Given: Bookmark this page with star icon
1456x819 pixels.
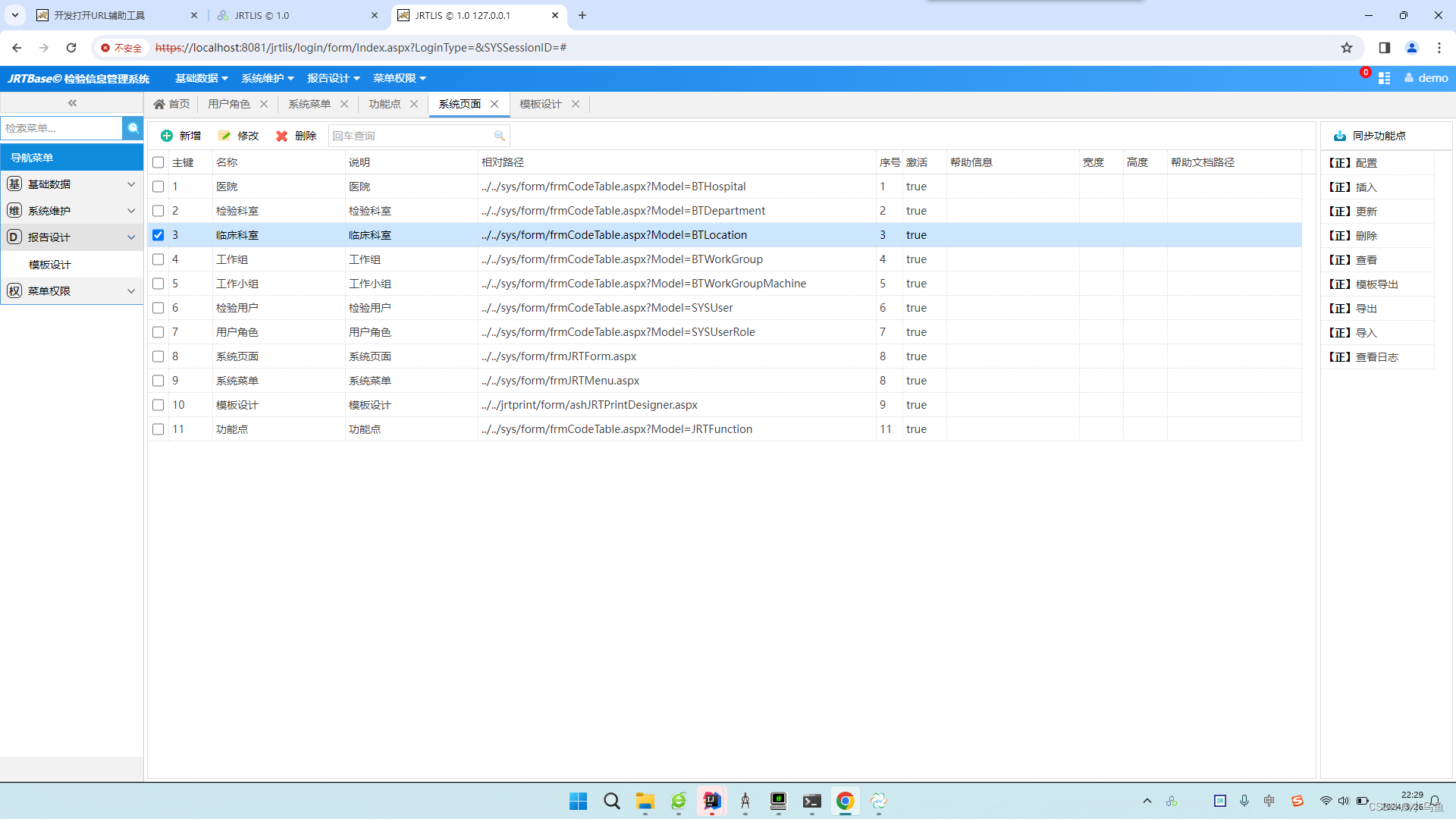Looking at the screenshot, I should coord(1347,48).
